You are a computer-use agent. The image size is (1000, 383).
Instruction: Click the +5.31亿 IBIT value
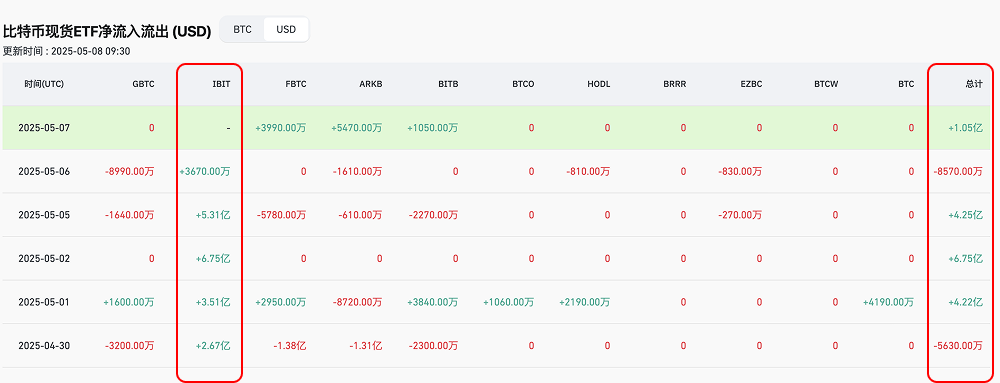click(x=213, y=215)
